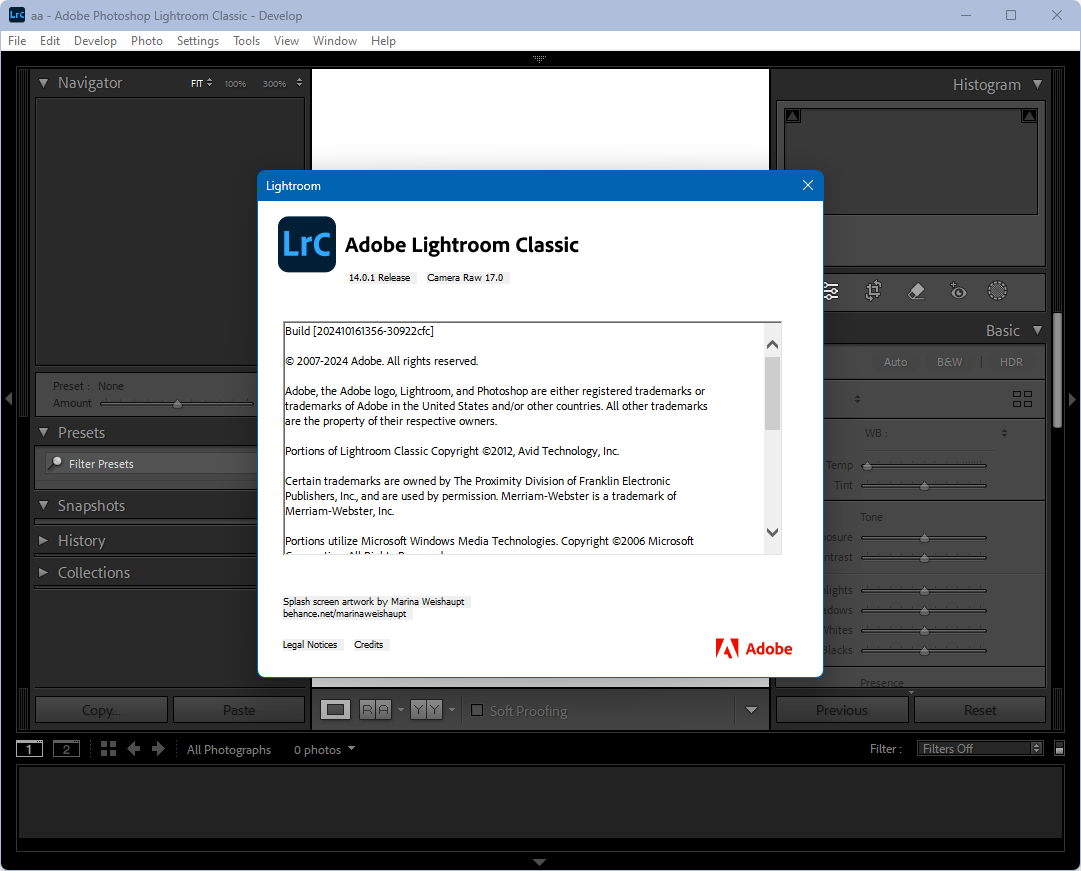Hide the right panel group arrow

click(1072, 399)
